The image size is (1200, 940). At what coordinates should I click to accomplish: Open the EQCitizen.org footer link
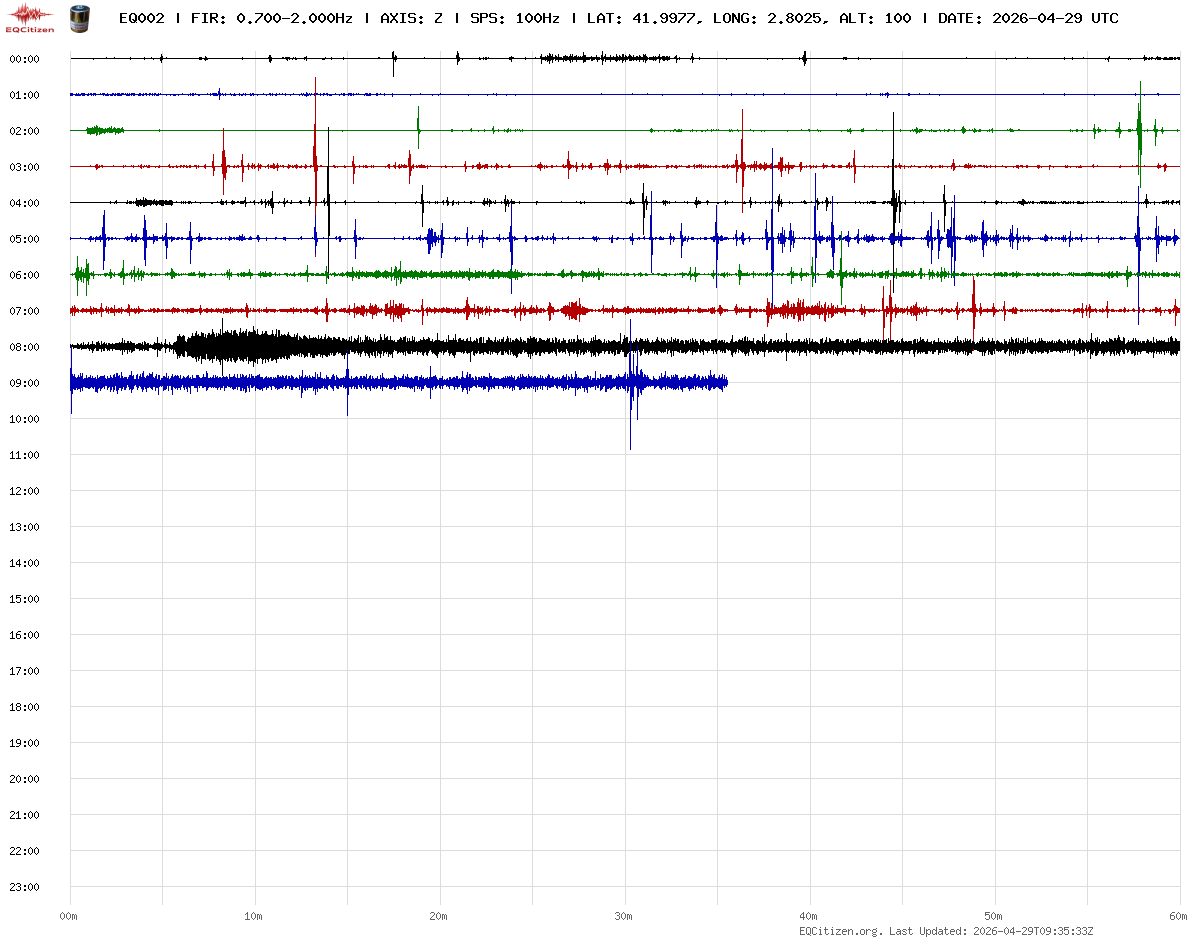point(840,931)
